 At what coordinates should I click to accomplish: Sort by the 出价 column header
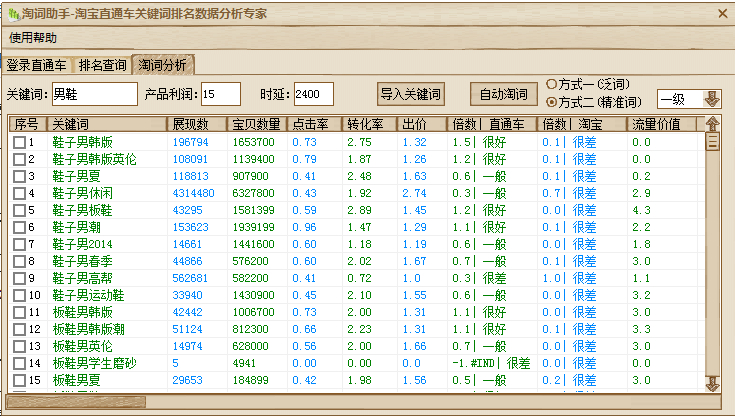coord(422,124)
